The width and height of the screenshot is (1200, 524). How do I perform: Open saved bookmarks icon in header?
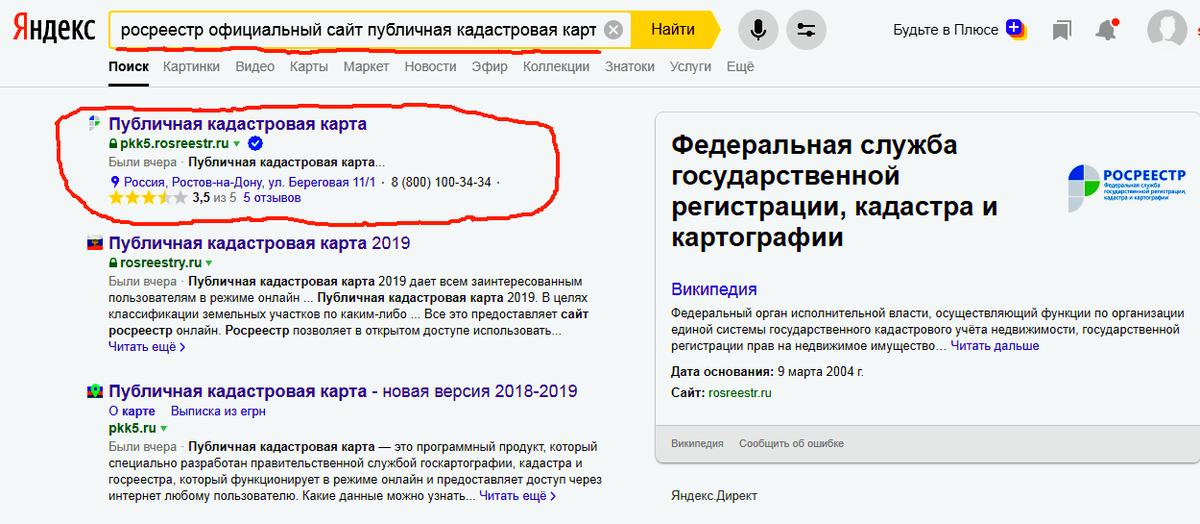(1061, 30)
